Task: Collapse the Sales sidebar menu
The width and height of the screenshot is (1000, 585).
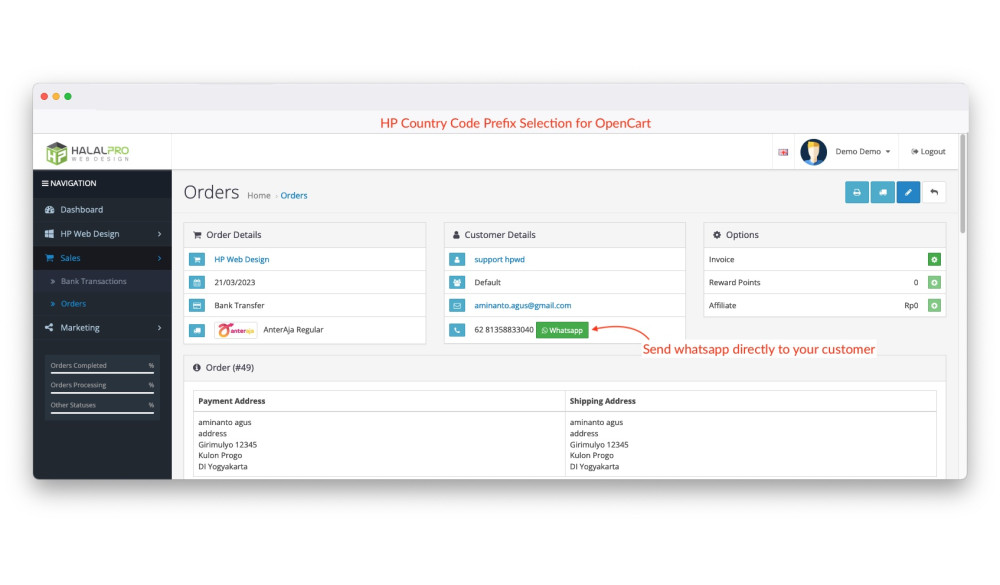Action: pyautogui.click(x=102, y=258)
